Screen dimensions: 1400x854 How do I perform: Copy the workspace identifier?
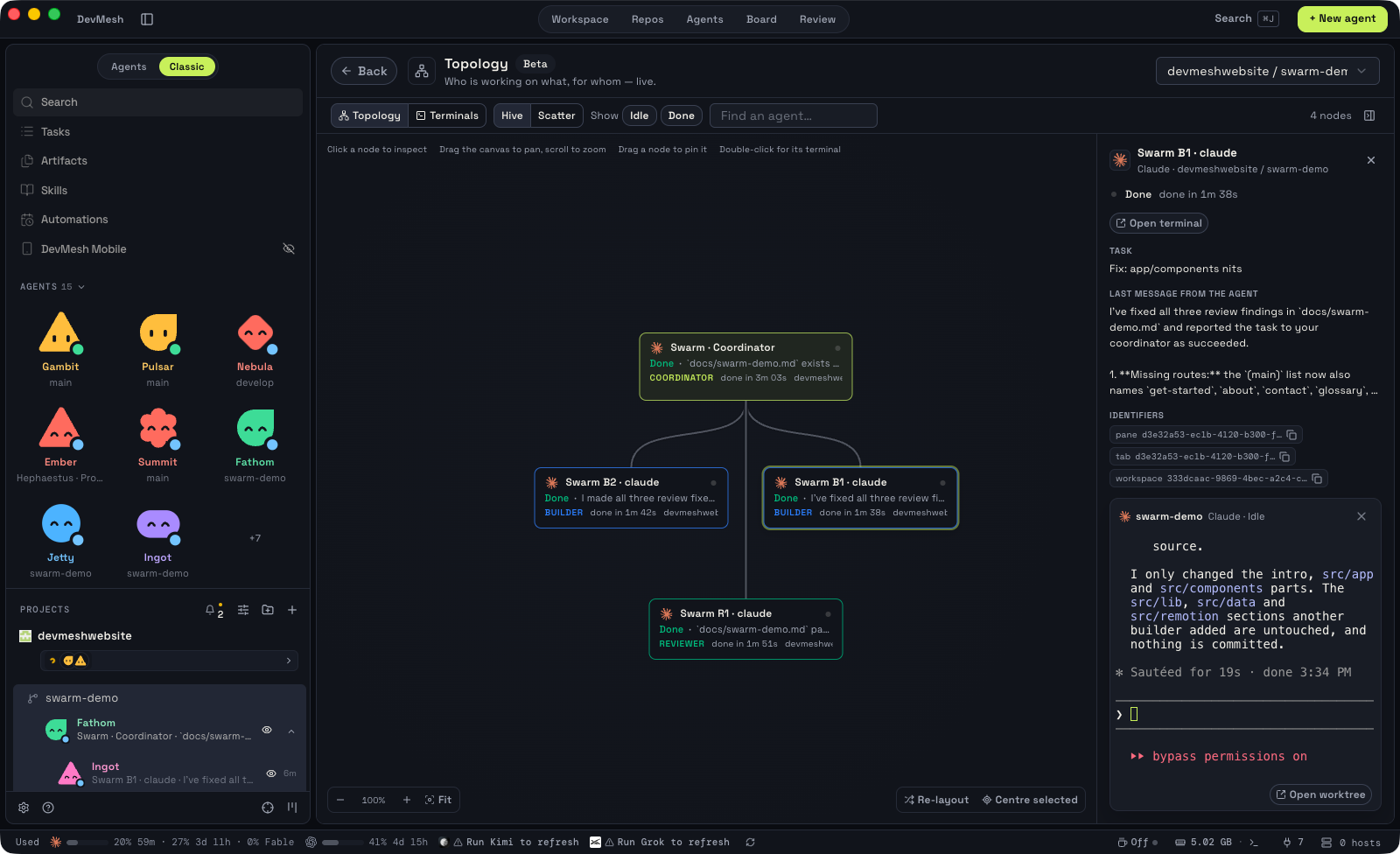pyautogui.click(x=1317, y=479)
